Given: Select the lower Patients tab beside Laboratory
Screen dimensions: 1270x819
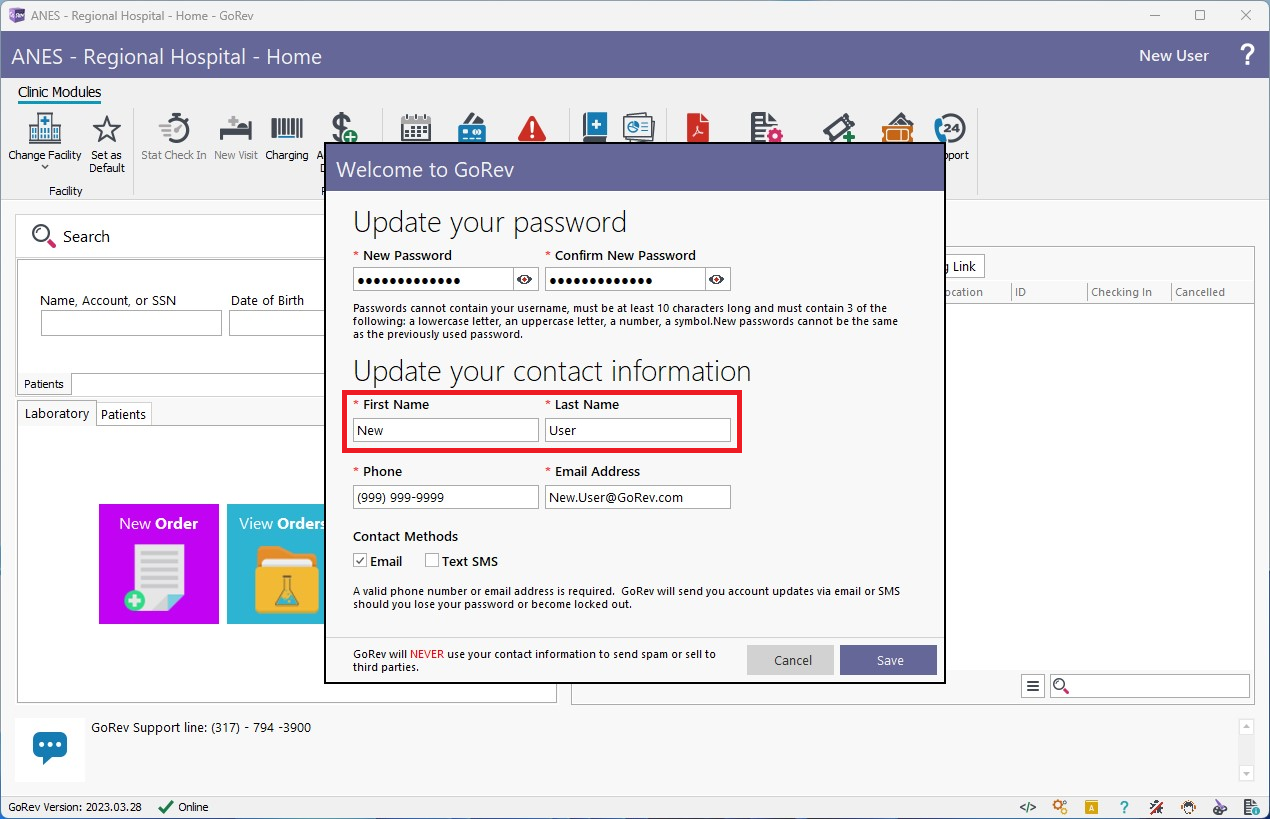Looking at the screenshot, I should pos(124,414).
